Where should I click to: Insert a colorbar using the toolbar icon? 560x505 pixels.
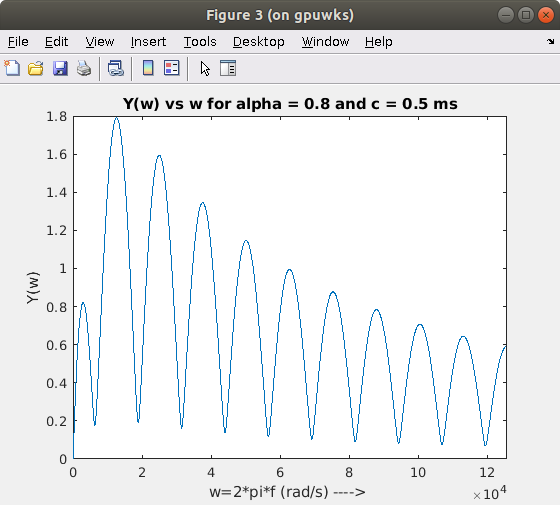click(148, 68)
